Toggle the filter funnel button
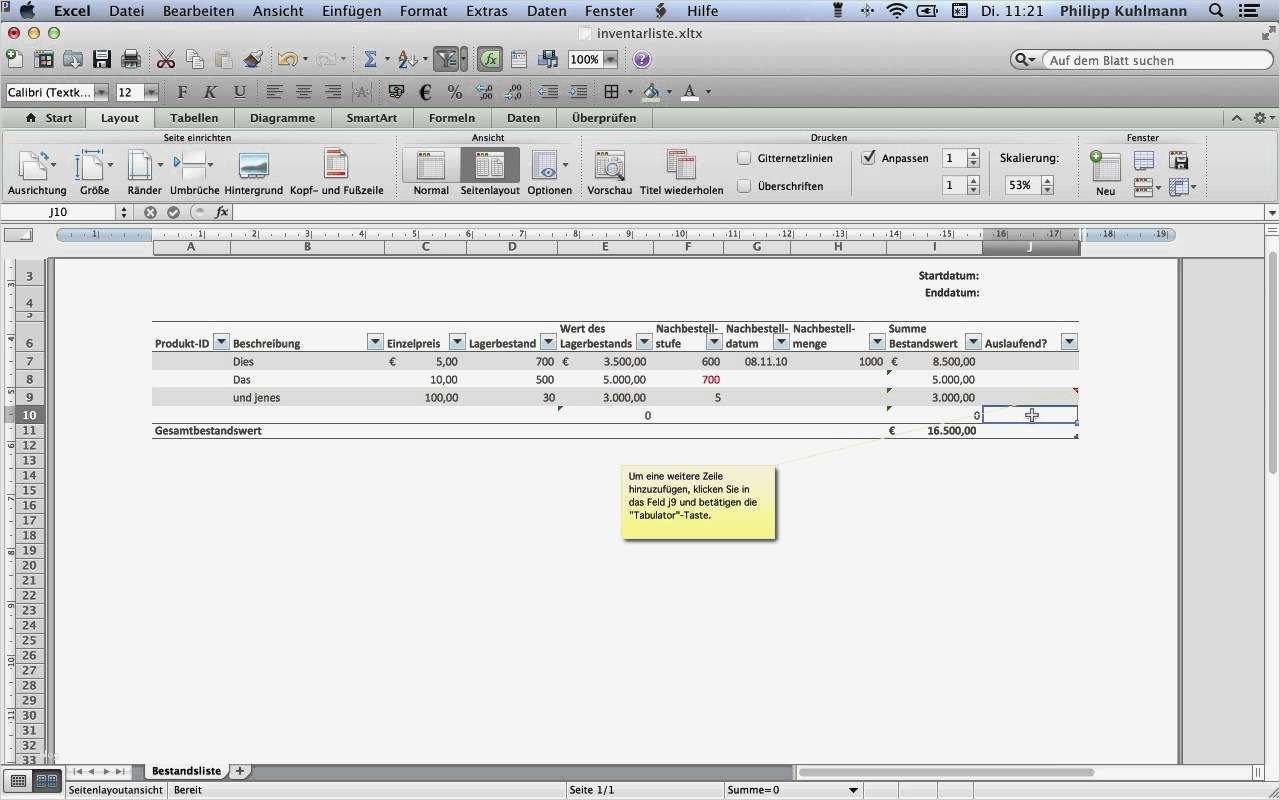Image resolution: width=1280 pixels, height=800 pixels. [x=446, y=60]
